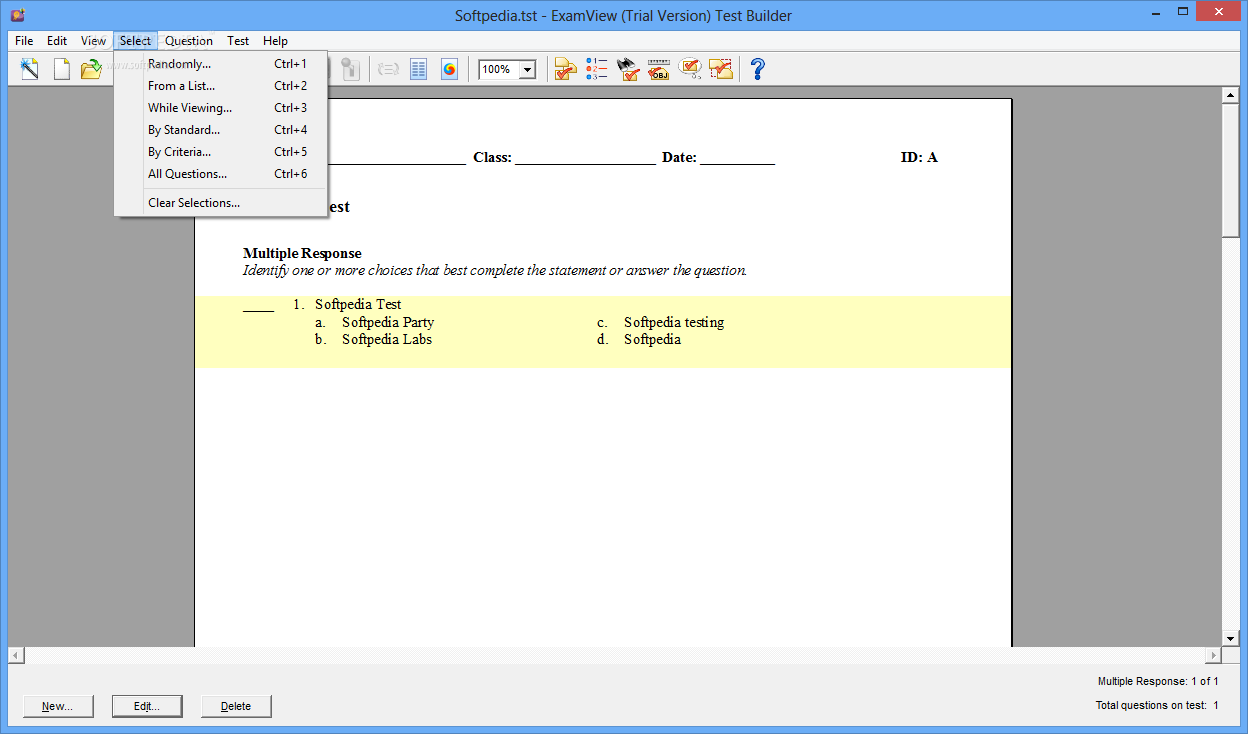The image size is (1248, 734).
Task: Click the vertical scrollbar up arrow
Action: click(1231, 95)
